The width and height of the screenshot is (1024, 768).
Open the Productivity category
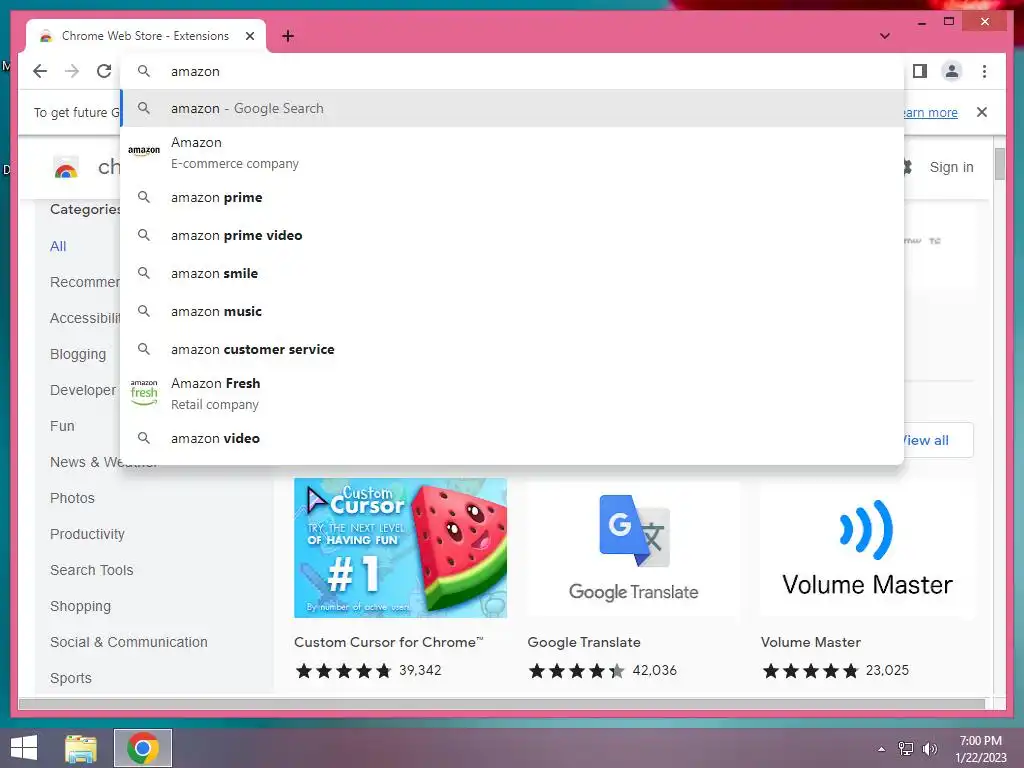coord(87,534)
